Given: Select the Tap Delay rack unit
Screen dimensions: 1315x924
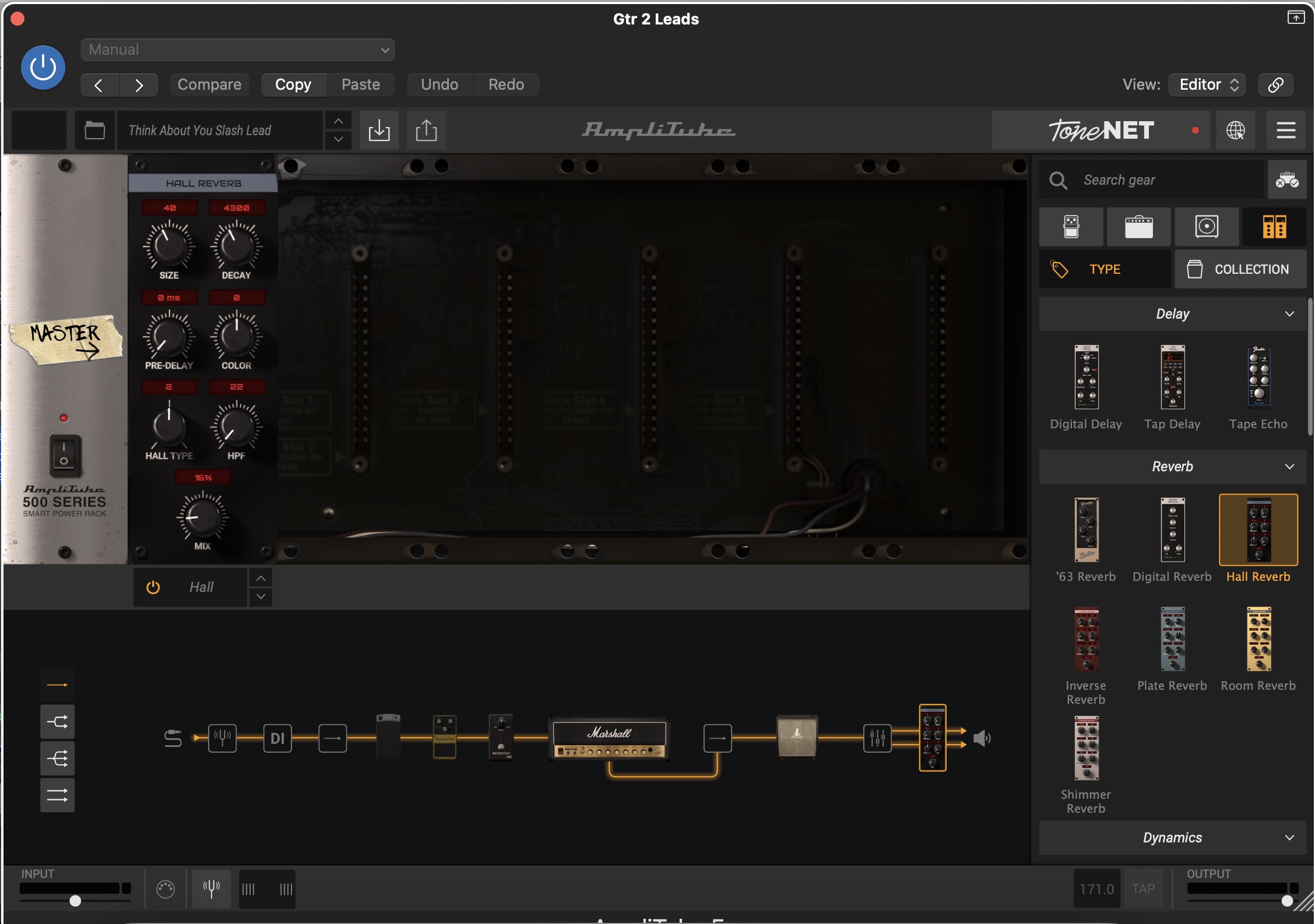Looking at the screenshot, I should click(x=1172, y=378).
